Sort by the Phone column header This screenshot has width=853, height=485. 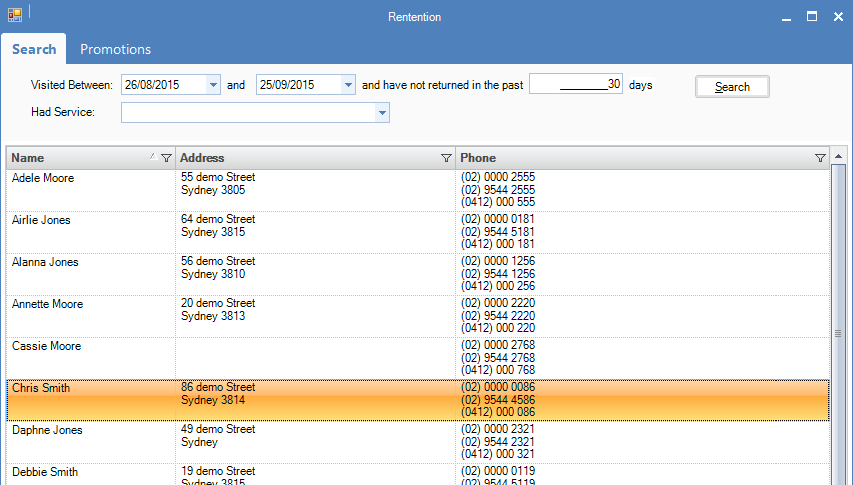click(x=630, y=158)
